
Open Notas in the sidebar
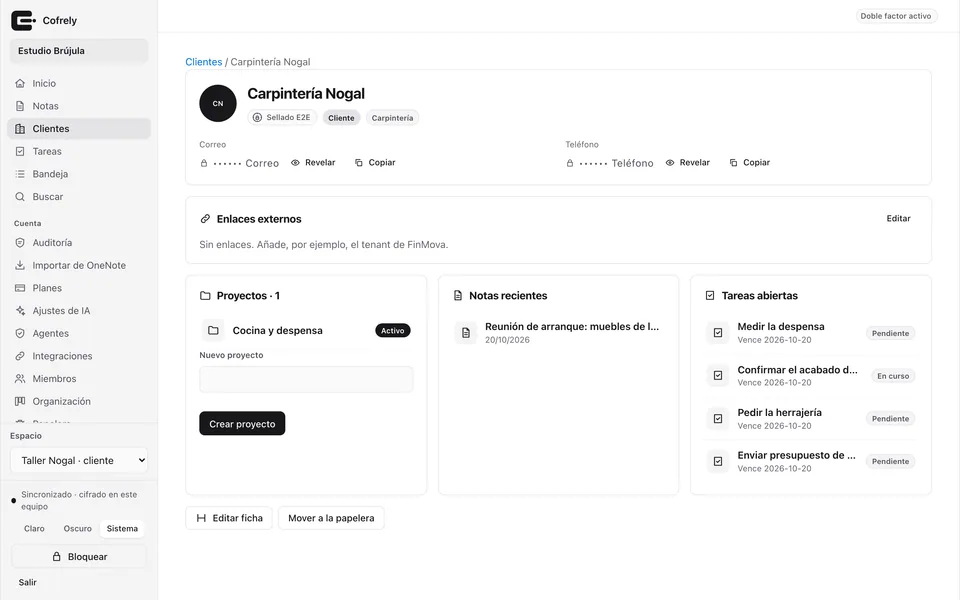coord(79,106)
